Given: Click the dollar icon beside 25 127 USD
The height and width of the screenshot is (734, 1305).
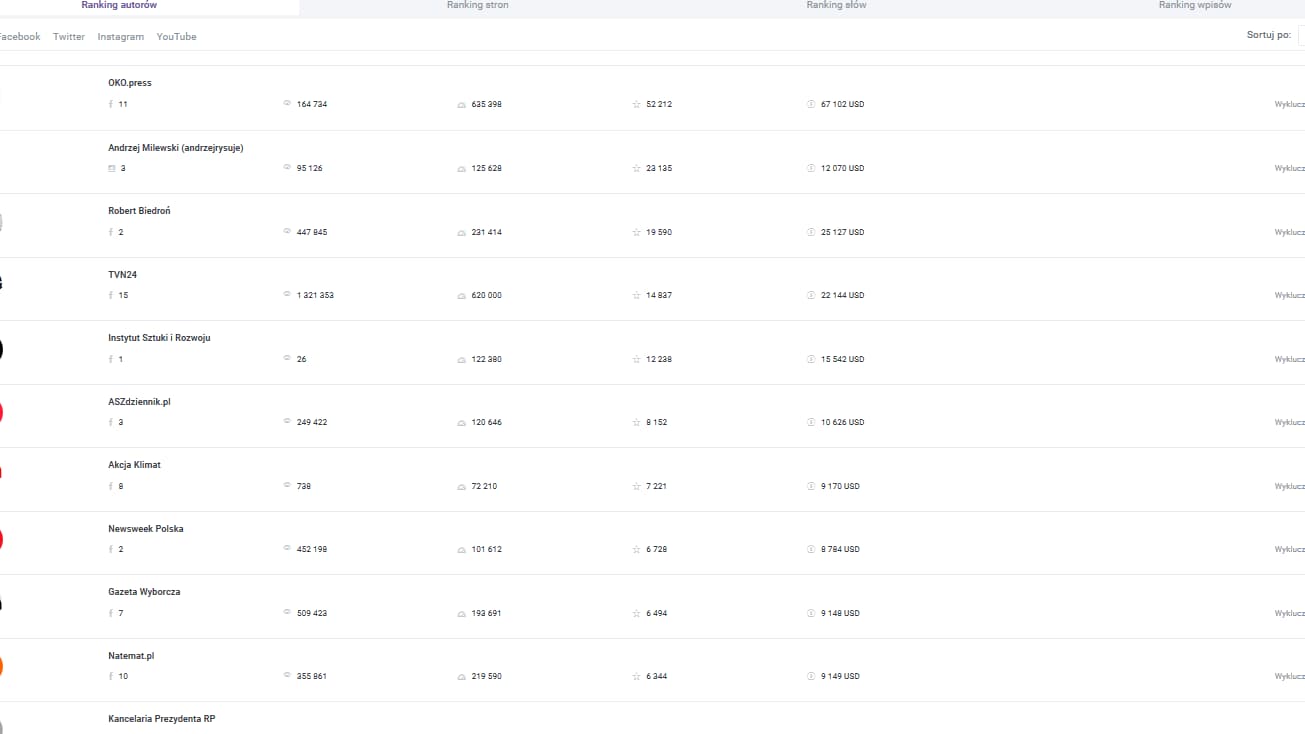Looking at the screenshot, I should coord(811,232).
